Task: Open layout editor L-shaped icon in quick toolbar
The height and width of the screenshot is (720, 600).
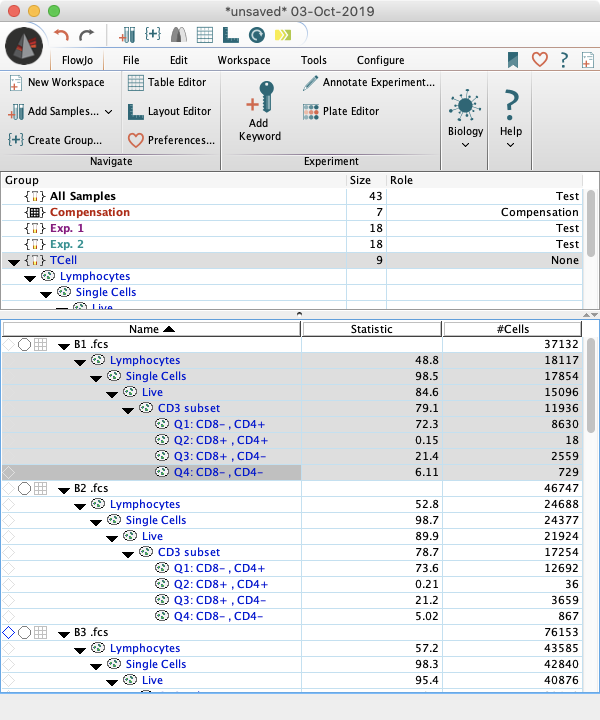Action: point(230,35)
